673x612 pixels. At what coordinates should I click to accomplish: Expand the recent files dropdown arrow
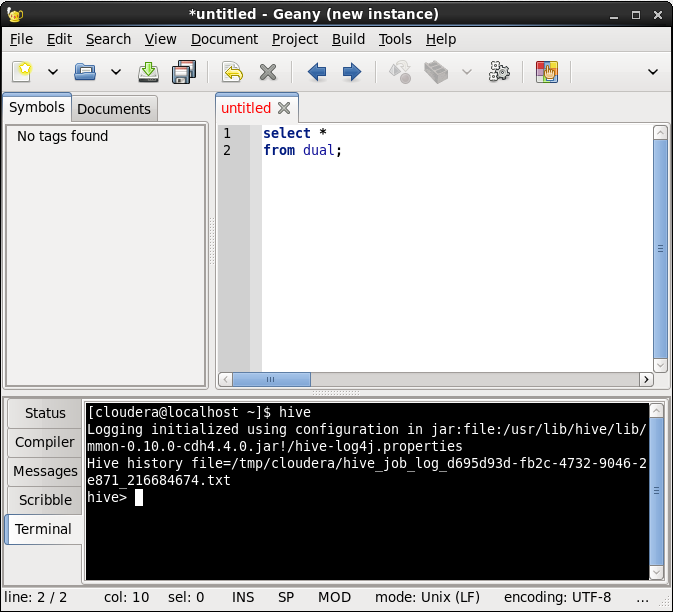[116, 72]
